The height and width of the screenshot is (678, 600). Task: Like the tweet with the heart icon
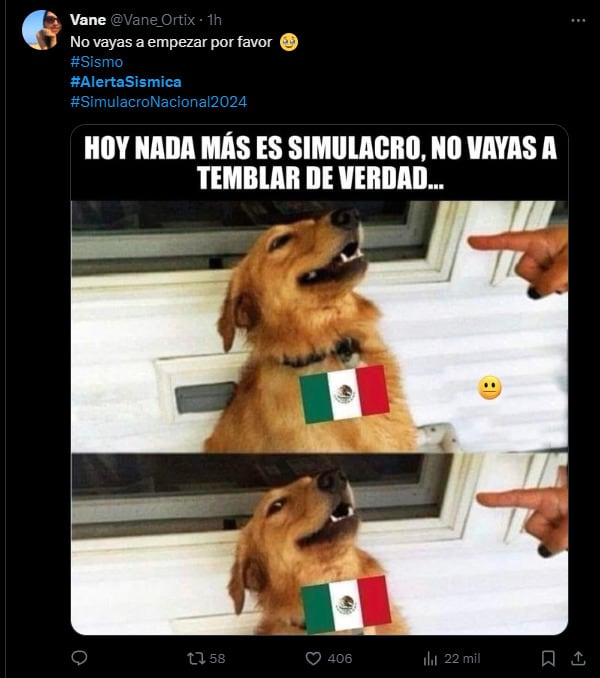tap(313, 659)
